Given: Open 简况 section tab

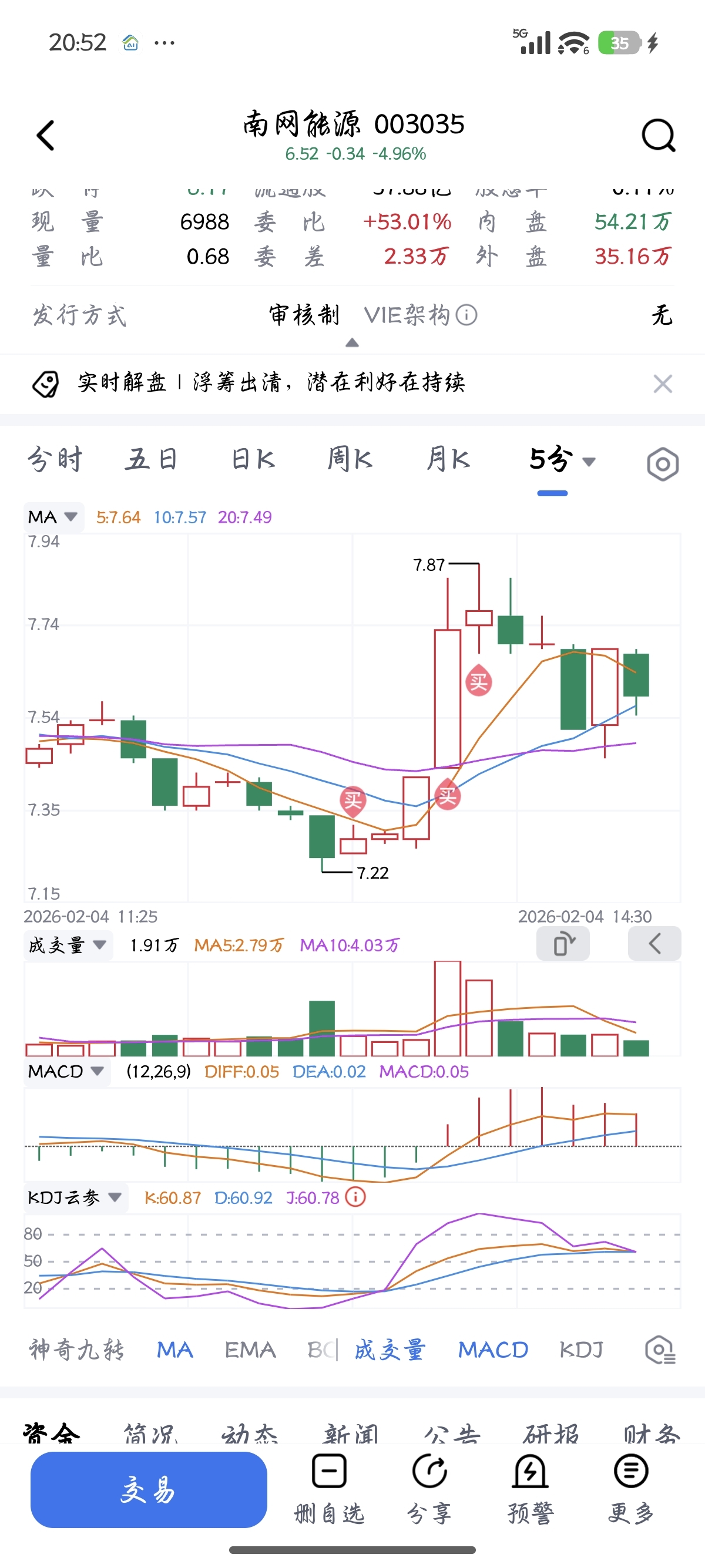Looking at the screenshot, I should pyautogui.click(x=151, y=1434).
